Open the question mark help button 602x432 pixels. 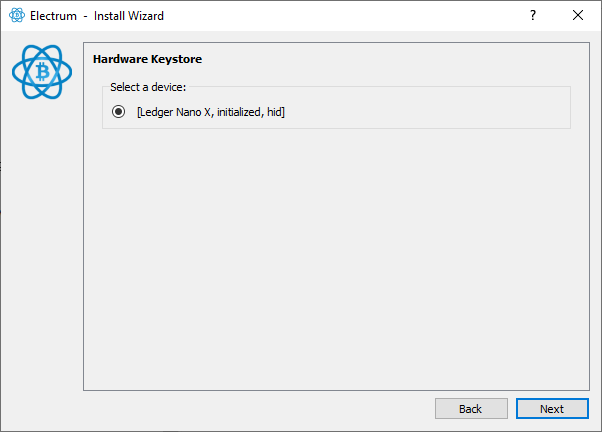click(x=533, y=16)
